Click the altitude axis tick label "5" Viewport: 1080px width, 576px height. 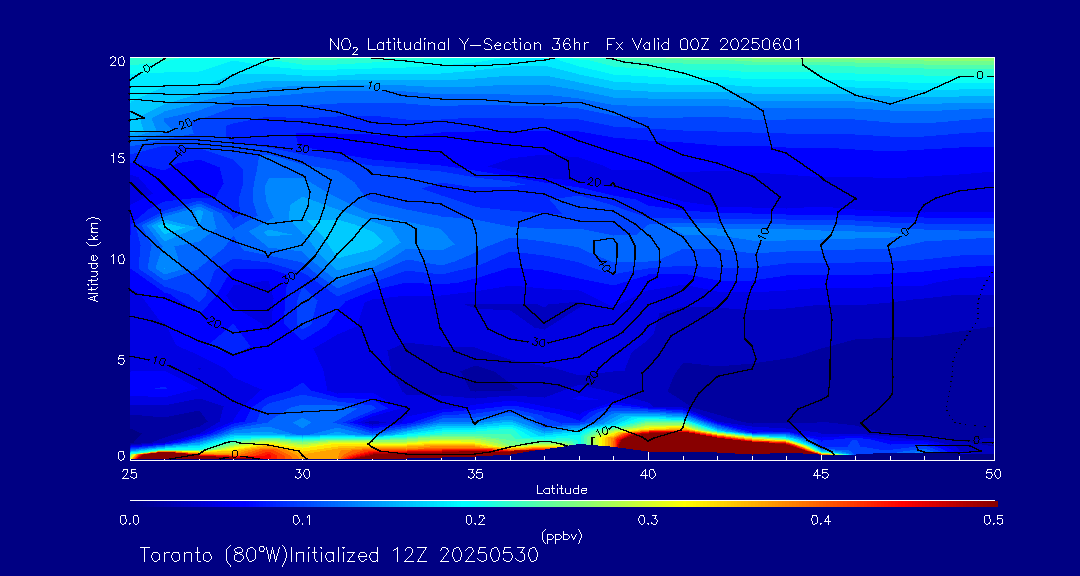pos(121,359)
